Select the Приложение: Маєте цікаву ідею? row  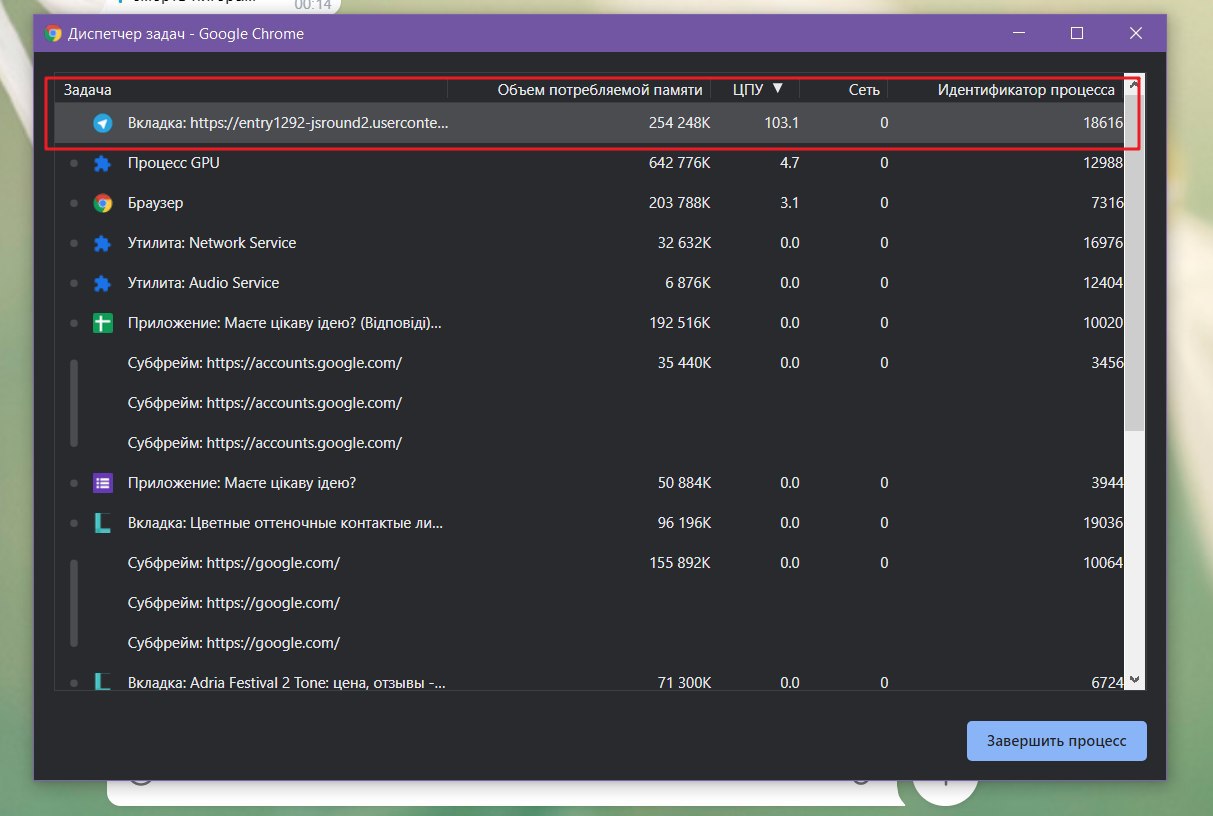(x=590, y=483)
